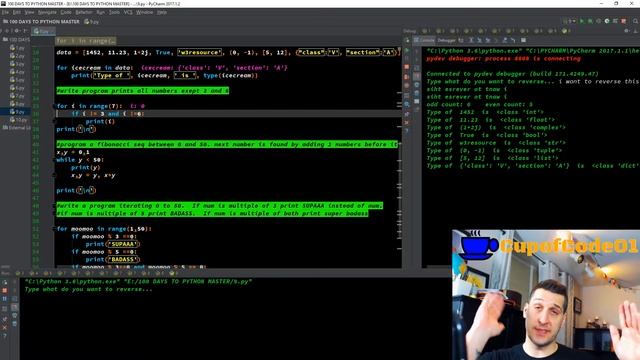The image size is (640, 360).
Task: Expand External Libraries in project tree
Action: click(17, 128)
